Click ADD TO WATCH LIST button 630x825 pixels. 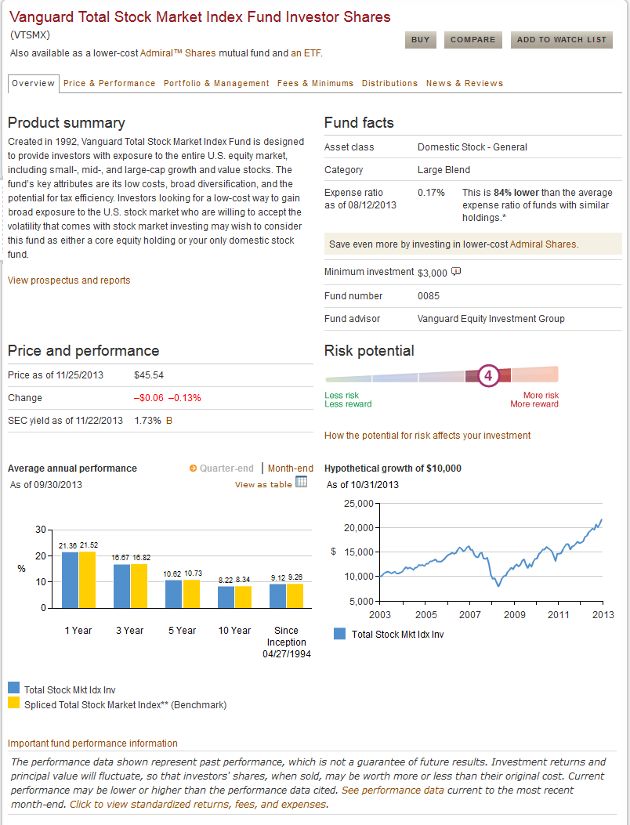click(x=562, y=40)
